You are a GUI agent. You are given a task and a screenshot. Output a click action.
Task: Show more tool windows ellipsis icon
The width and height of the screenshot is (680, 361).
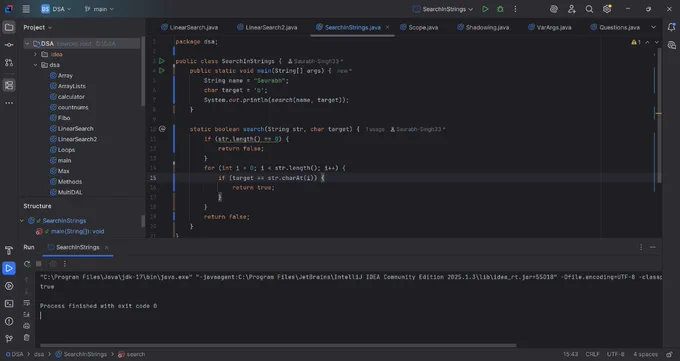point(9,103)
